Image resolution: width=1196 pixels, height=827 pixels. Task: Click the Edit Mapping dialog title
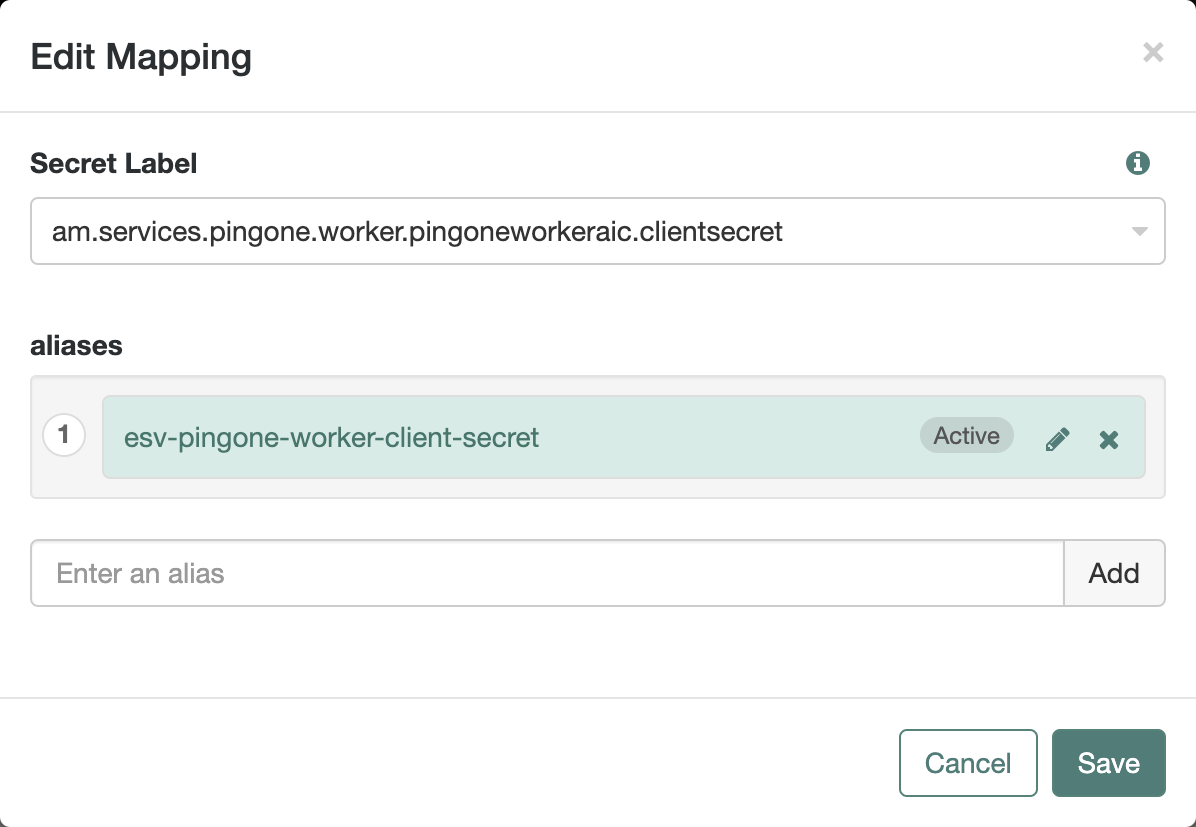coord(140,57)
